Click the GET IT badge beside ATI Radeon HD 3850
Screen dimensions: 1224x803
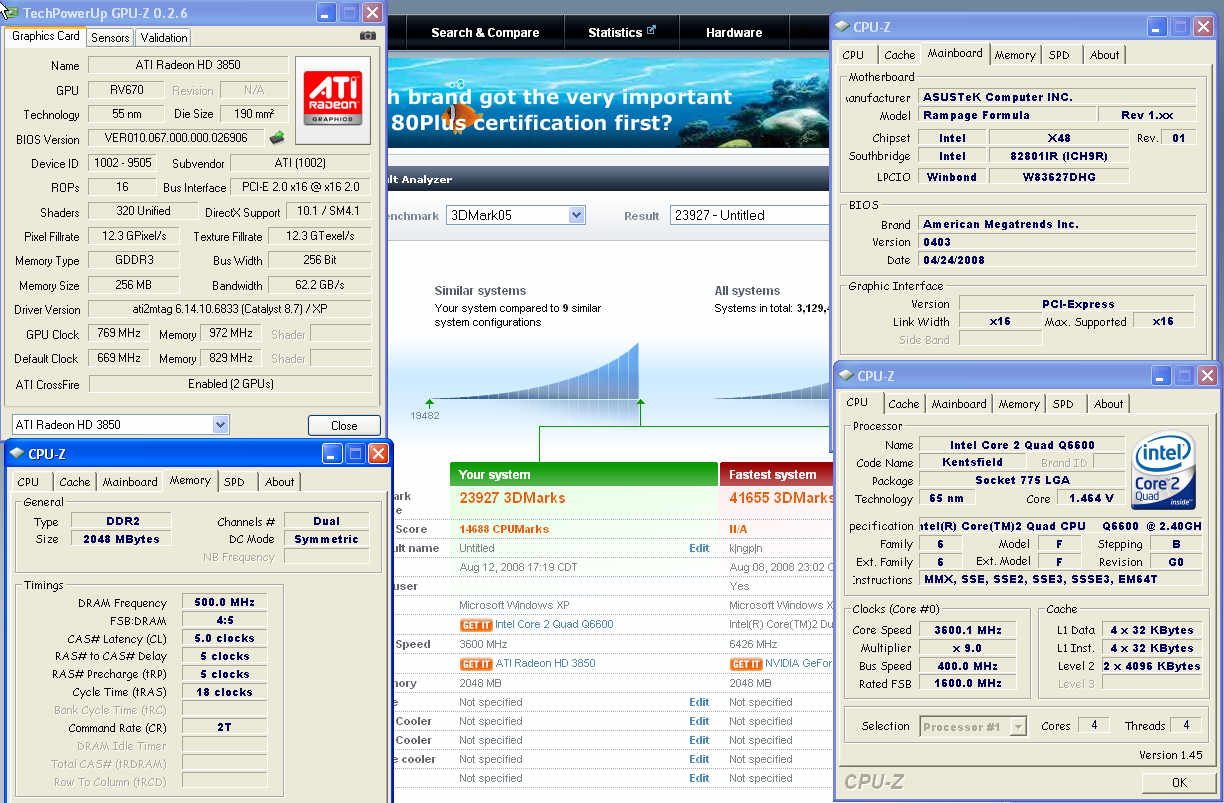click(476, 664)
